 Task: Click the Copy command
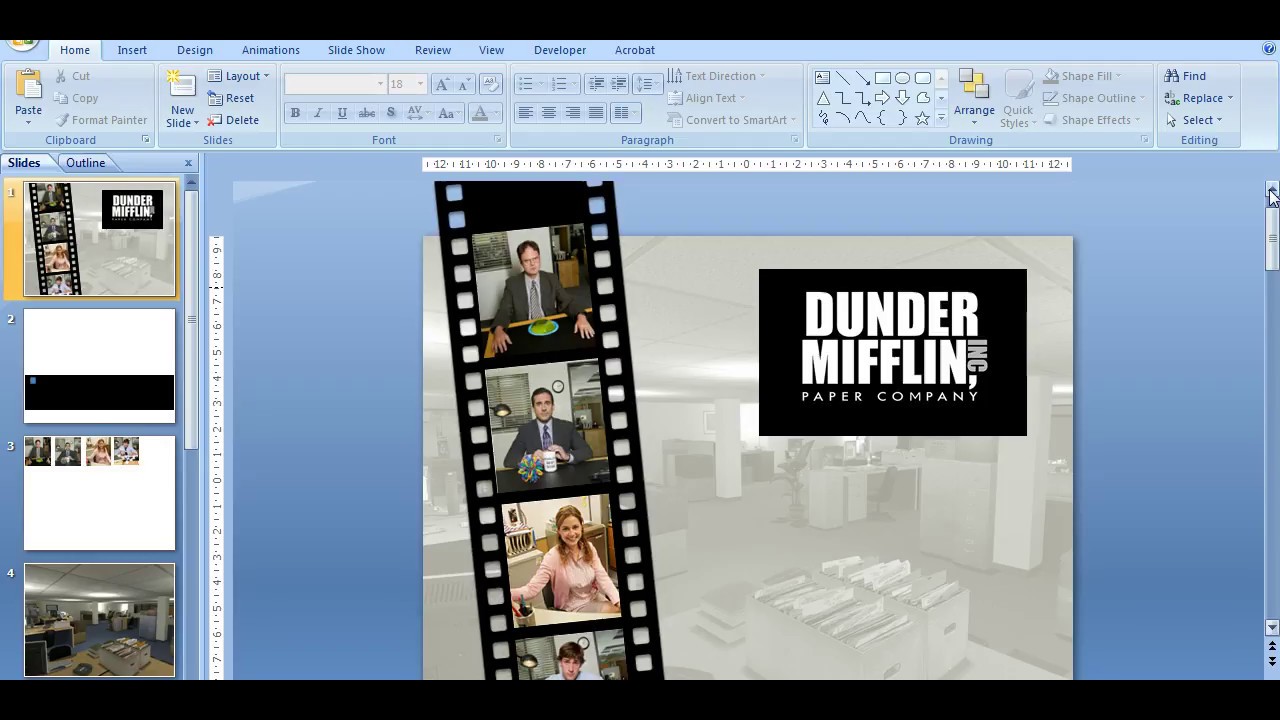click(x=76, y=98)
